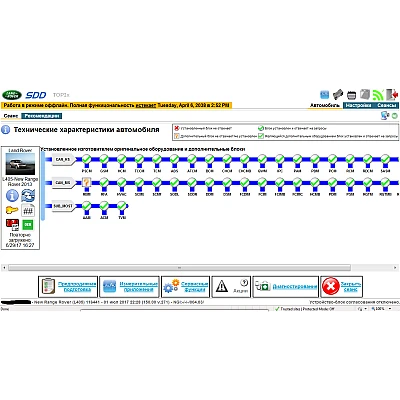Click the ABS module checkmark node
The height and width of the screenshot is (400, 400).
(x=175, y=159)
